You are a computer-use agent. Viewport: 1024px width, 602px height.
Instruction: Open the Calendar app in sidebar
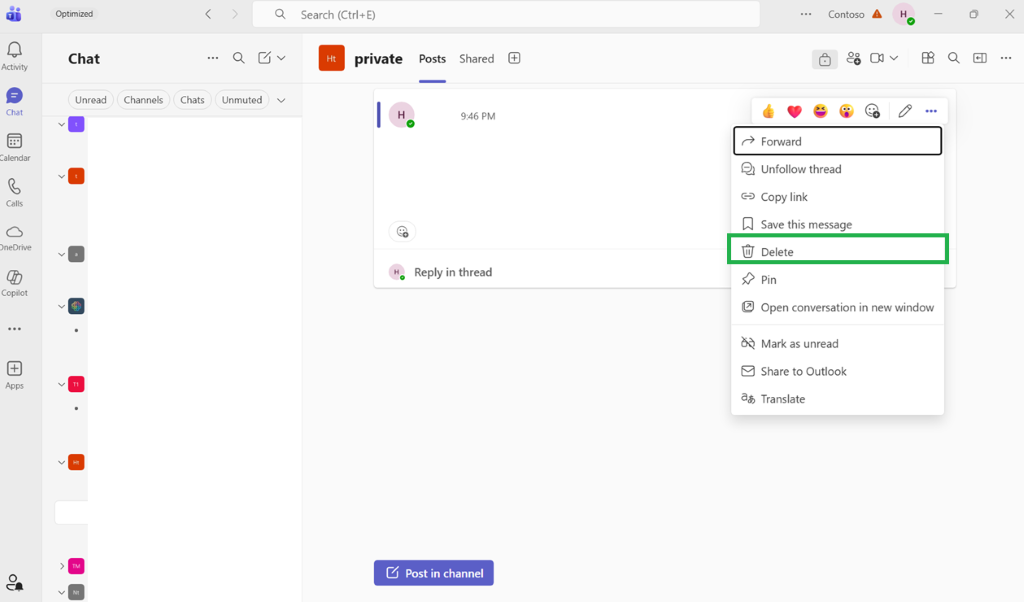(x=14, y=148)
